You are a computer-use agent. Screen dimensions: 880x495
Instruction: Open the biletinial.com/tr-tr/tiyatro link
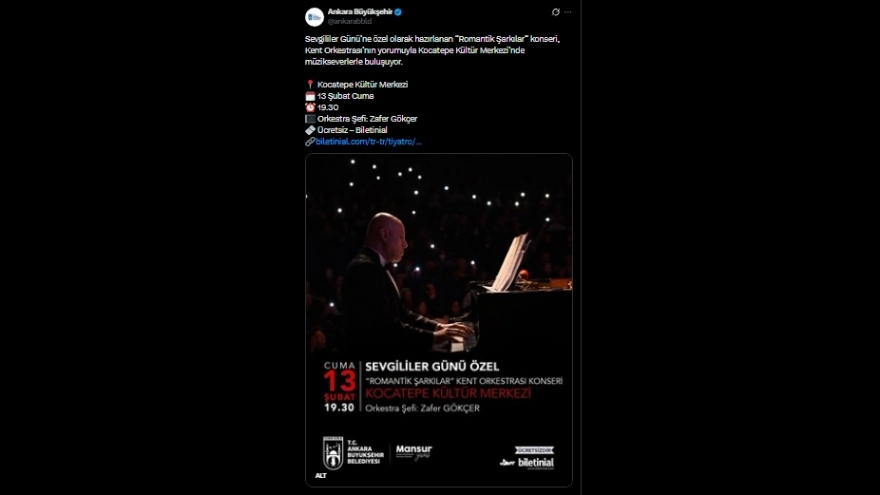click(x=368, y=141)
